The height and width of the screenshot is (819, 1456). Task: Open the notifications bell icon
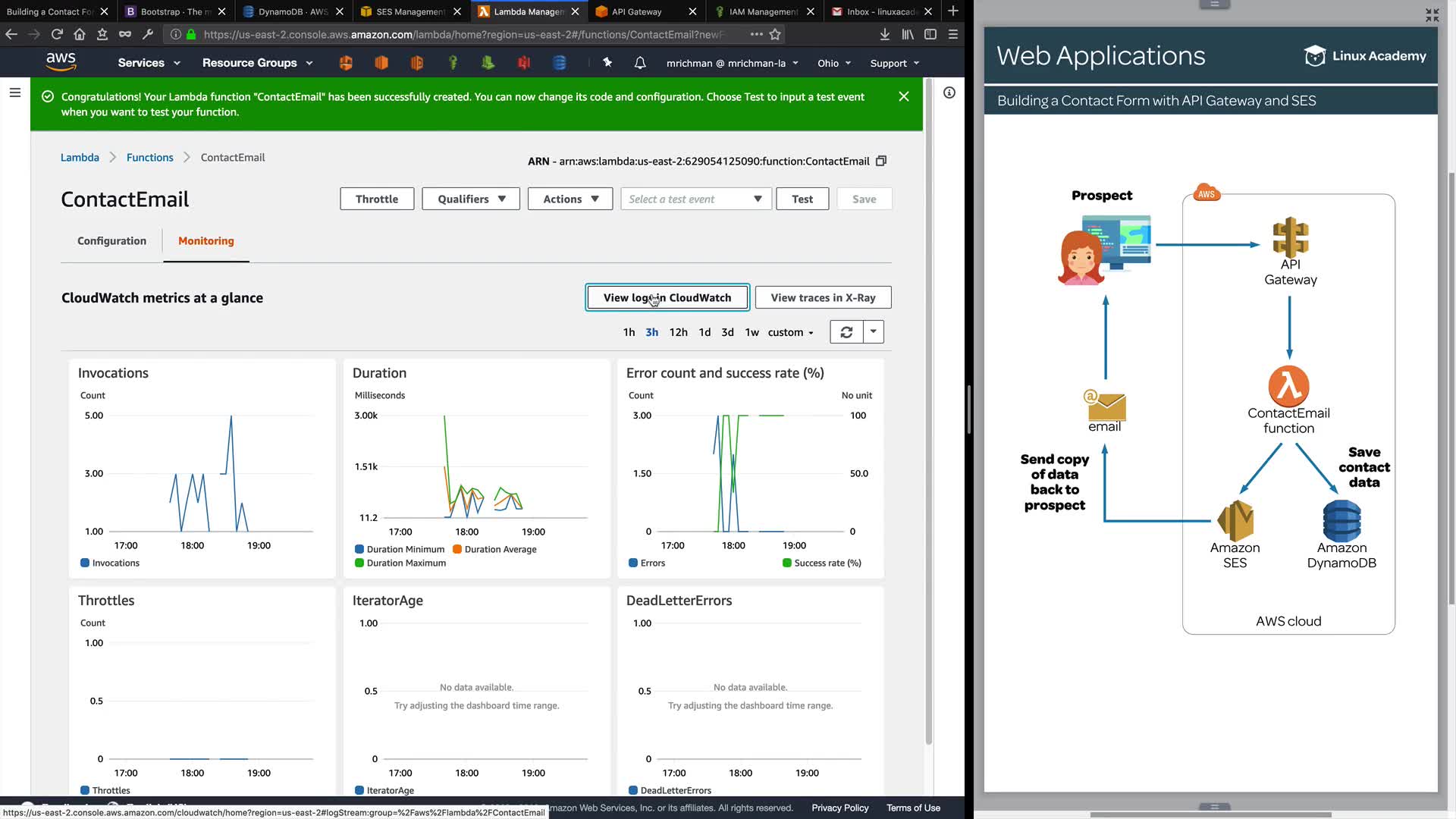(x=640, y=63)
